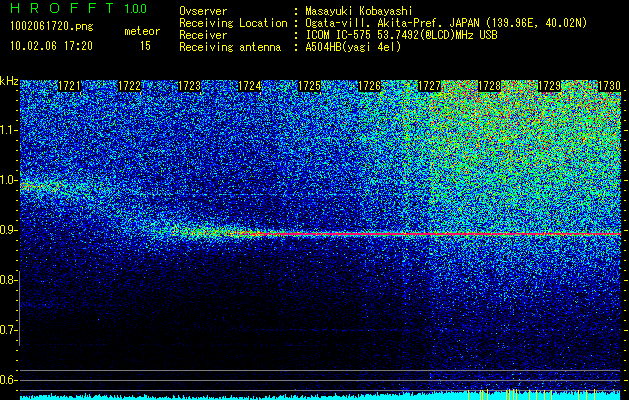Click the cyan signal level graph at bottom

(321, 396)
